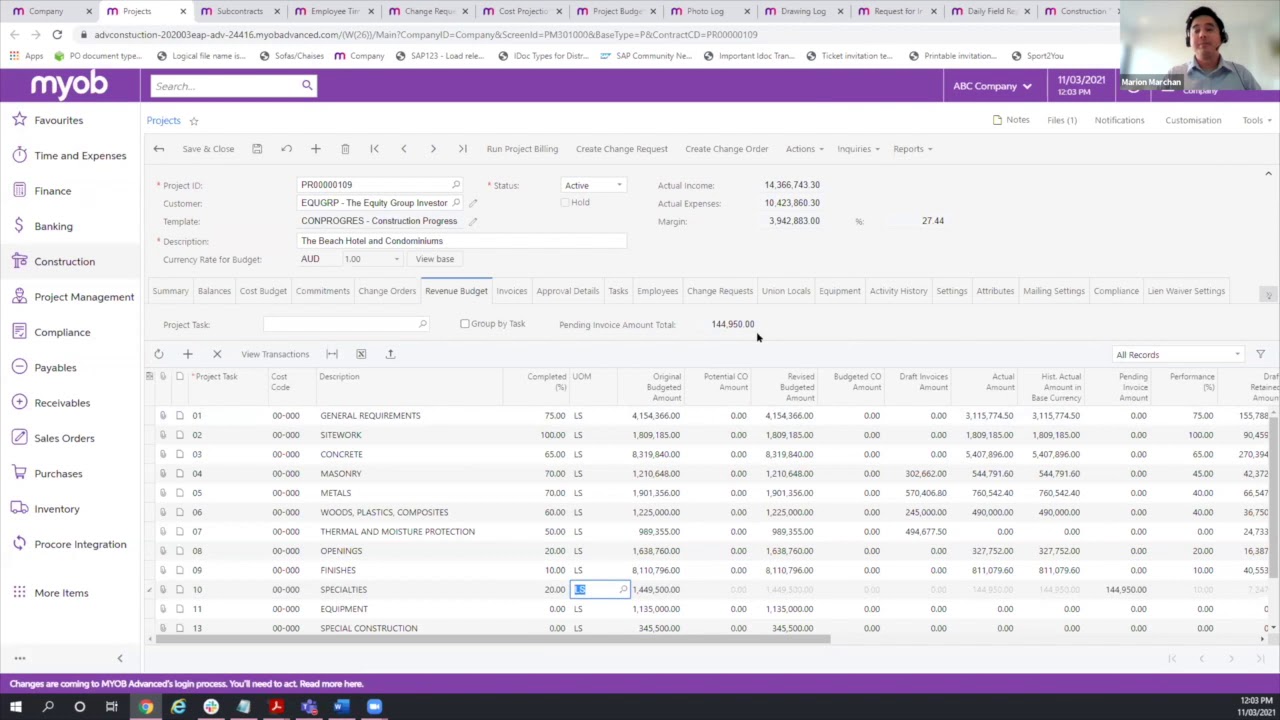The width and height of the screenshot is (1280, 720).
Task: Click the delete trash icon in toolbar
Action: pyautogui.click(x=345, y=149)
